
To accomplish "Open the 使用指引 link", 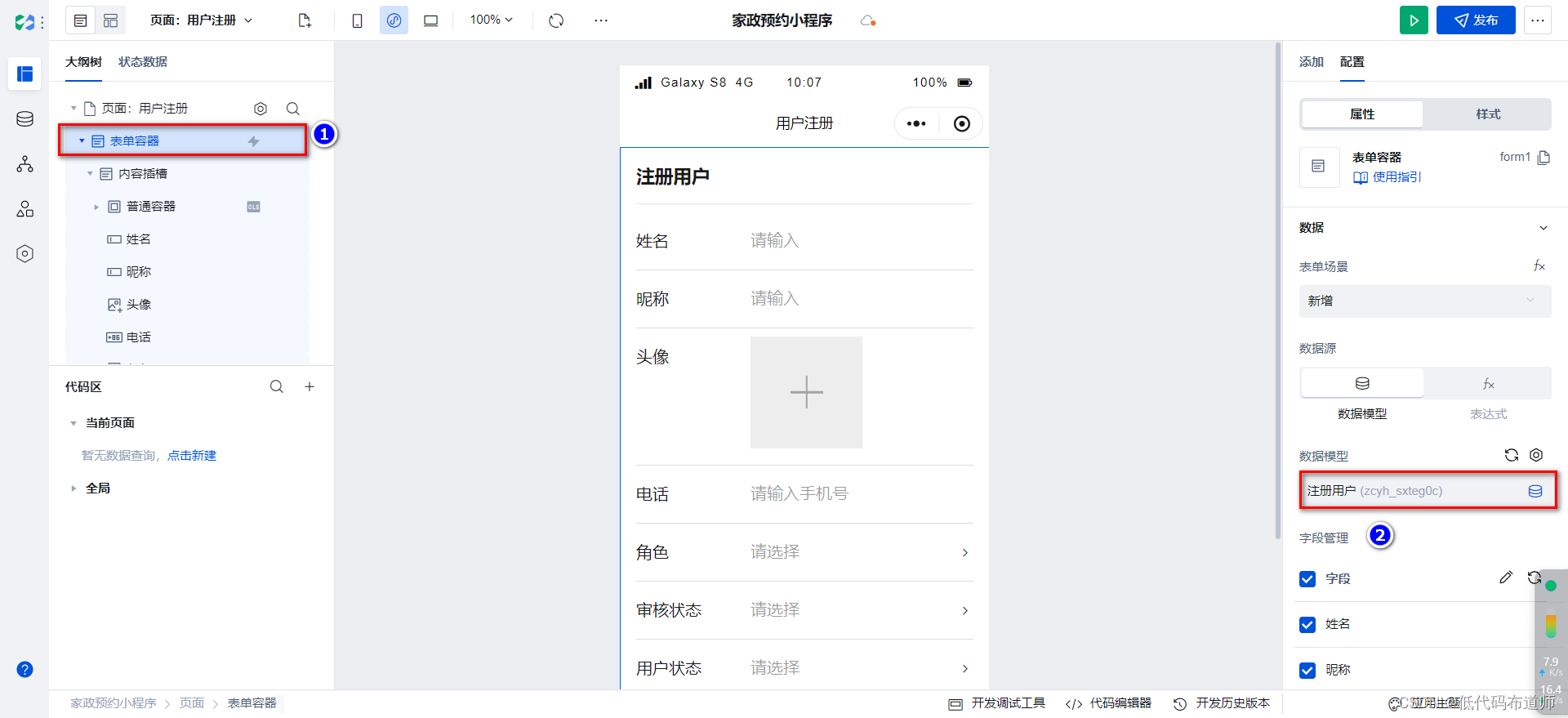I will pyautogui.click(x=1388, y=177).
